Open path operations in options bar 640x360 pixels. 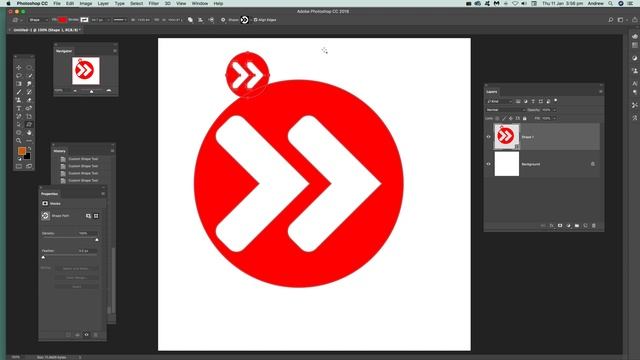pyautogui.click(x=190, y=20)
